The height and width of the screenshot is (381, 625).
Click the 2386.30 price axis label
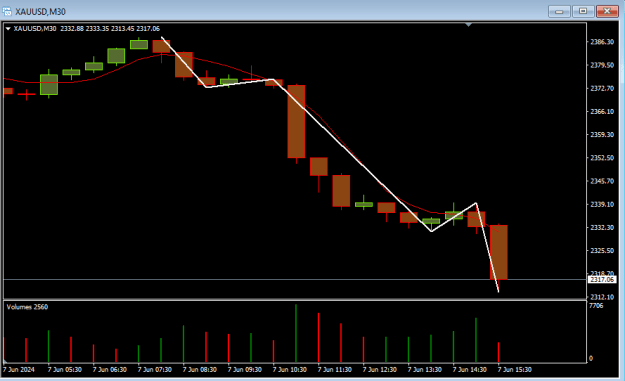tap(602, 42)
